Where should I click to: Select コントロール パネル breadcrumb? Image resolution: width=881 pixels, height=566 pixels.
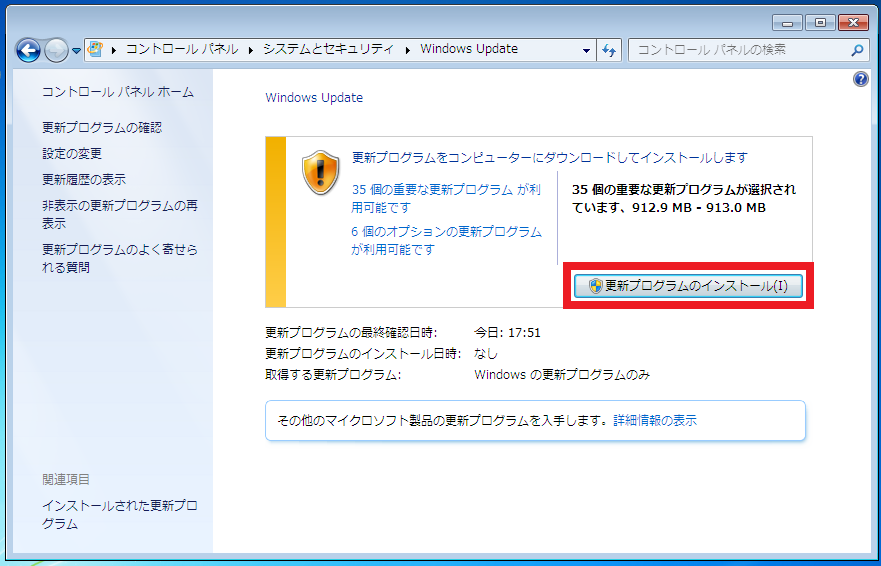182,49
